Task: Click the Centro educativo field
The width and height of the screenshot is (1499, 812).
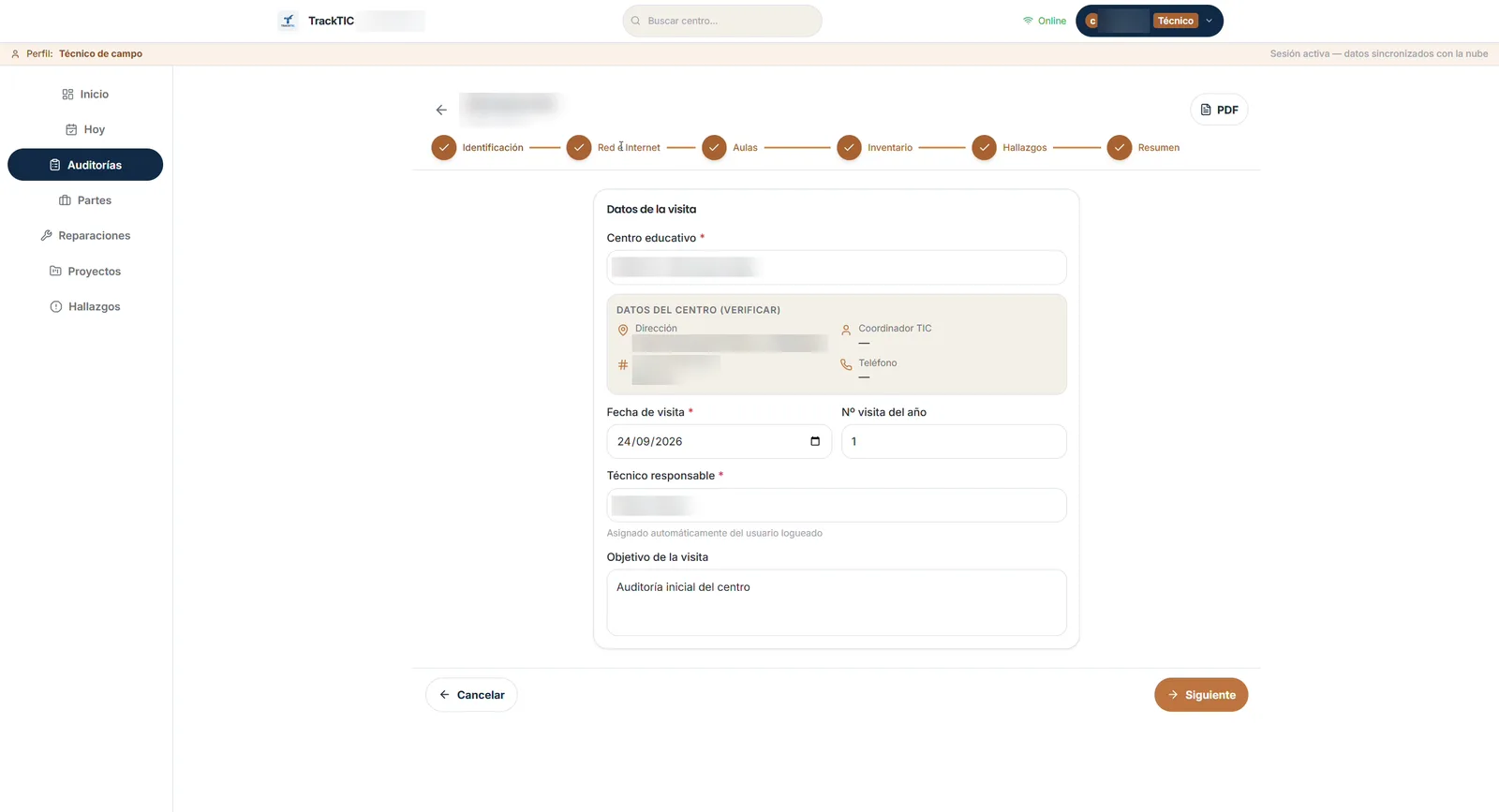Action: (837, 268)
